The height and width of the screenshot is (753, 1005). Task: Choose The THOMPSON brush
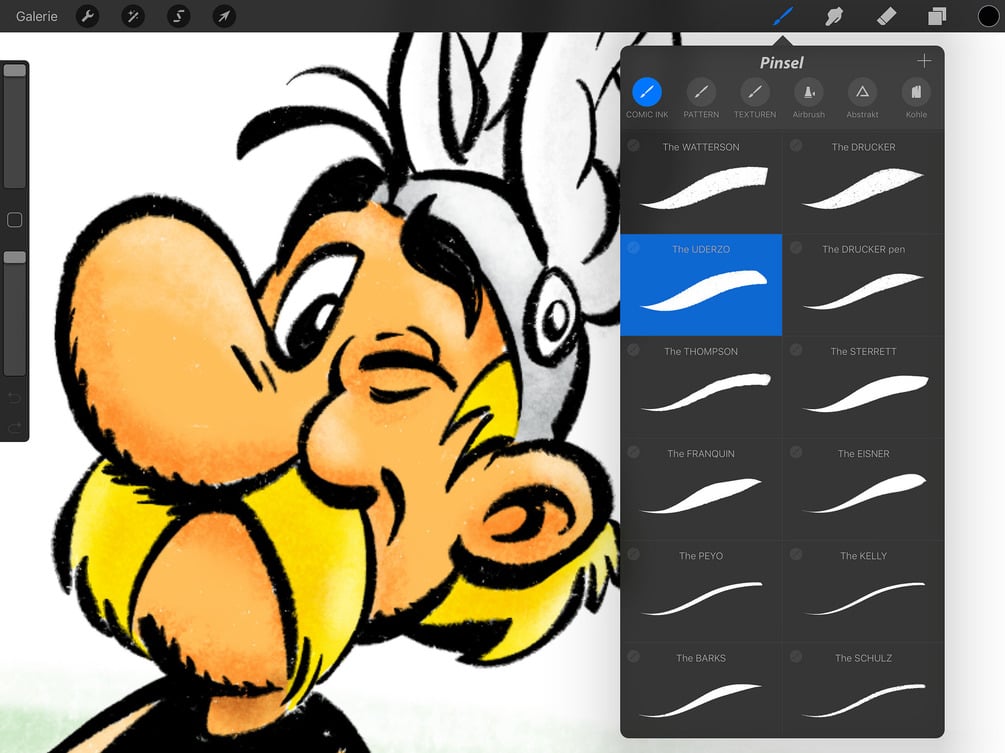[x=701, y=387]
